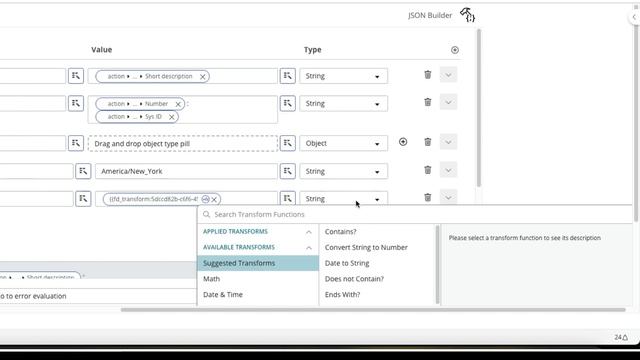Viewport: 640px width, 360px height.
Task: Change type dropdown for Short description row
Action: coord(343,76)
